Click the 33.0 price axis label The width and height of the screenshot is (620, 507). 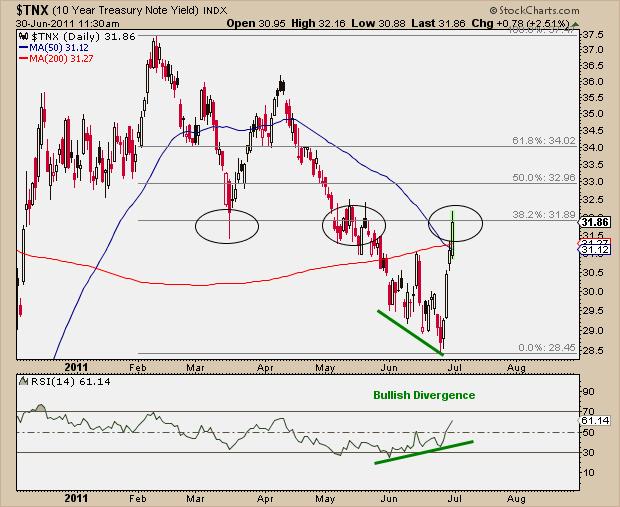(x=593, y=182)
